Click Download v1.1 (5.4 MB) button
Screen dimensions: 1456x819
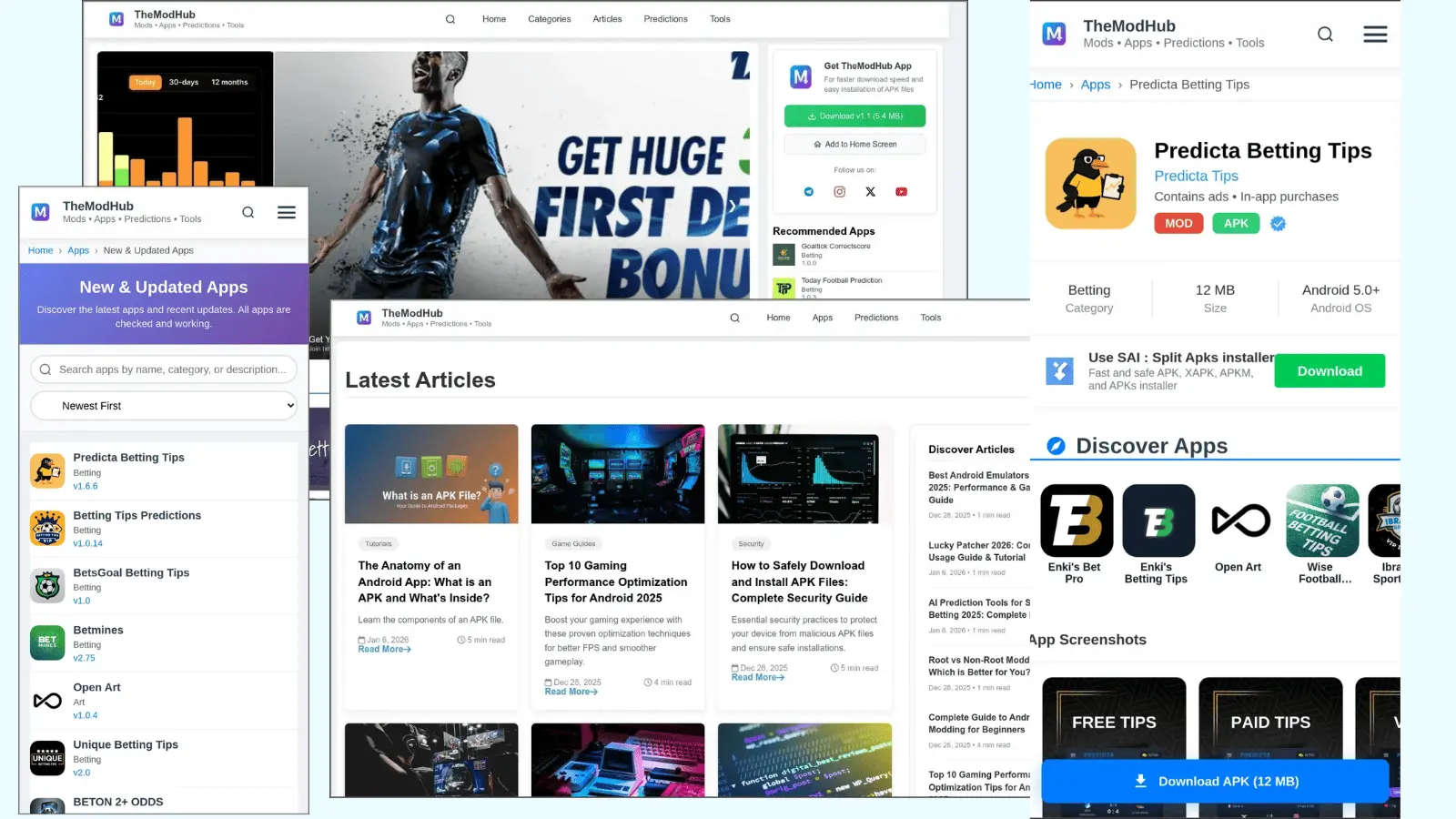click(854, 116)
